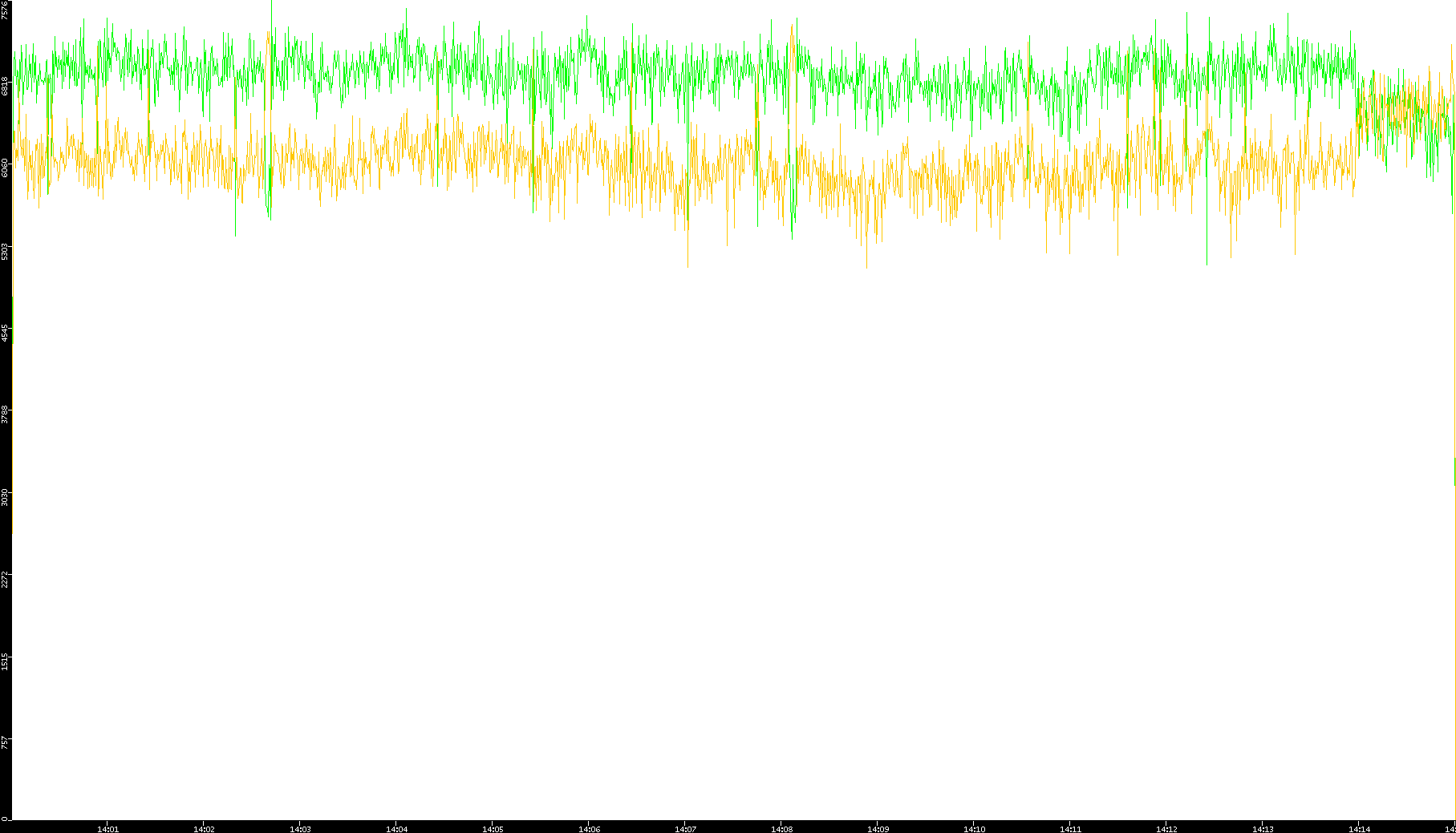The image size is (1456, 833).
Task: Click the 14:09 time label
Action: [x=878, y=829]
